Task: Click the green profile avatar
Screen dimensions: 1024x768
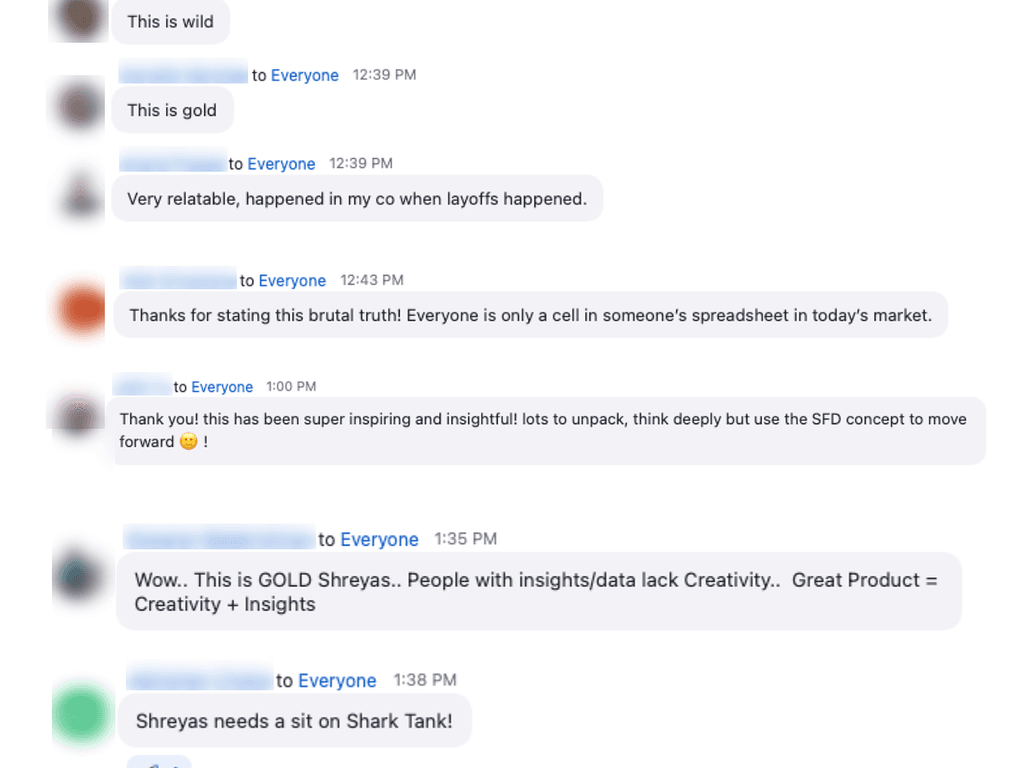Action: coord(81,714)
